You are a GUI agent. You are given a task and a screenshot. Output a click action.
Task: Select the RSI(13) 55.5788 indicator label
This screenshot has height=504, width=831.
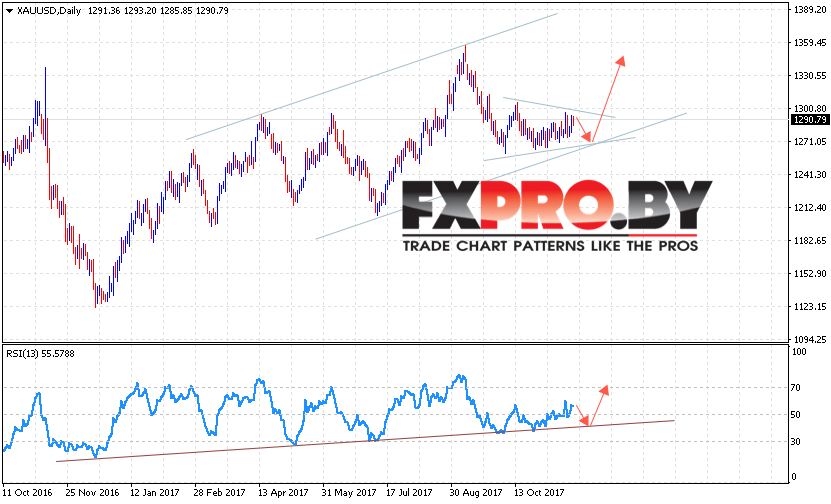pyautogui.click(x=40, y=353)
